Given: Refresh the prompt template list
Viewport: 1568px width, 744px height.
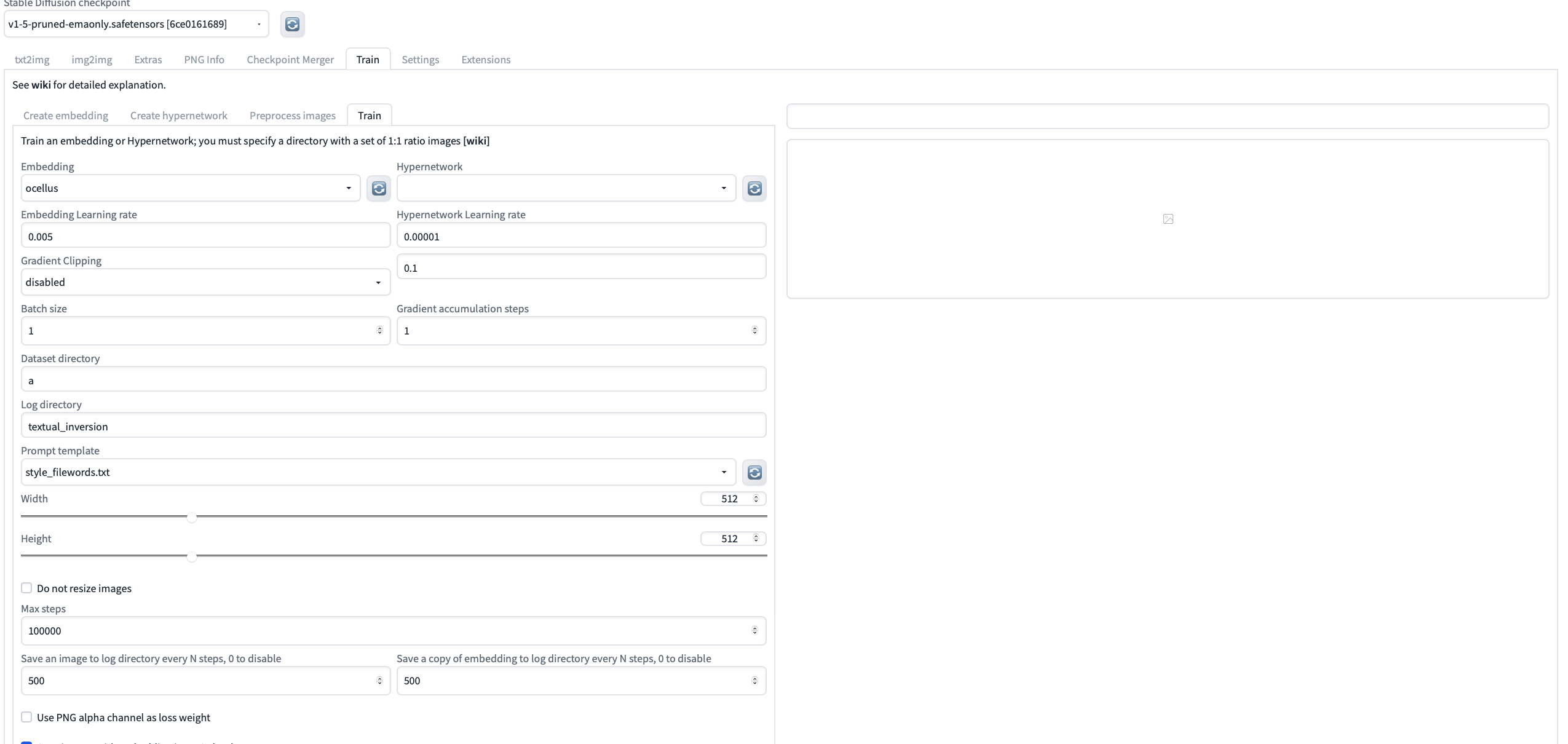Looking at the screenshot, I should point(754,472).
